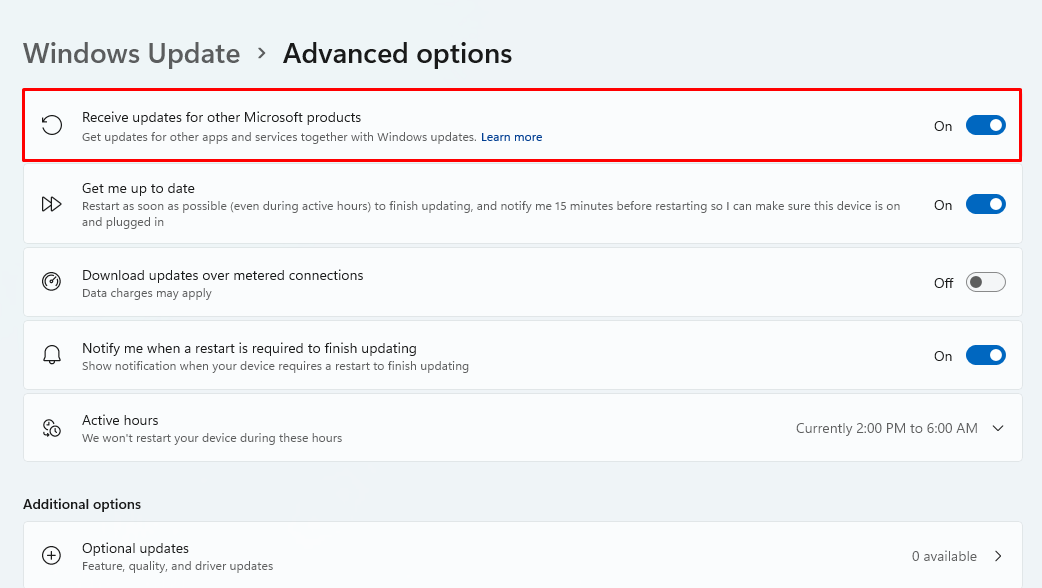Click the Receive updates for other Microsoft products title
1042x588 pixels.
click(221, 117)
